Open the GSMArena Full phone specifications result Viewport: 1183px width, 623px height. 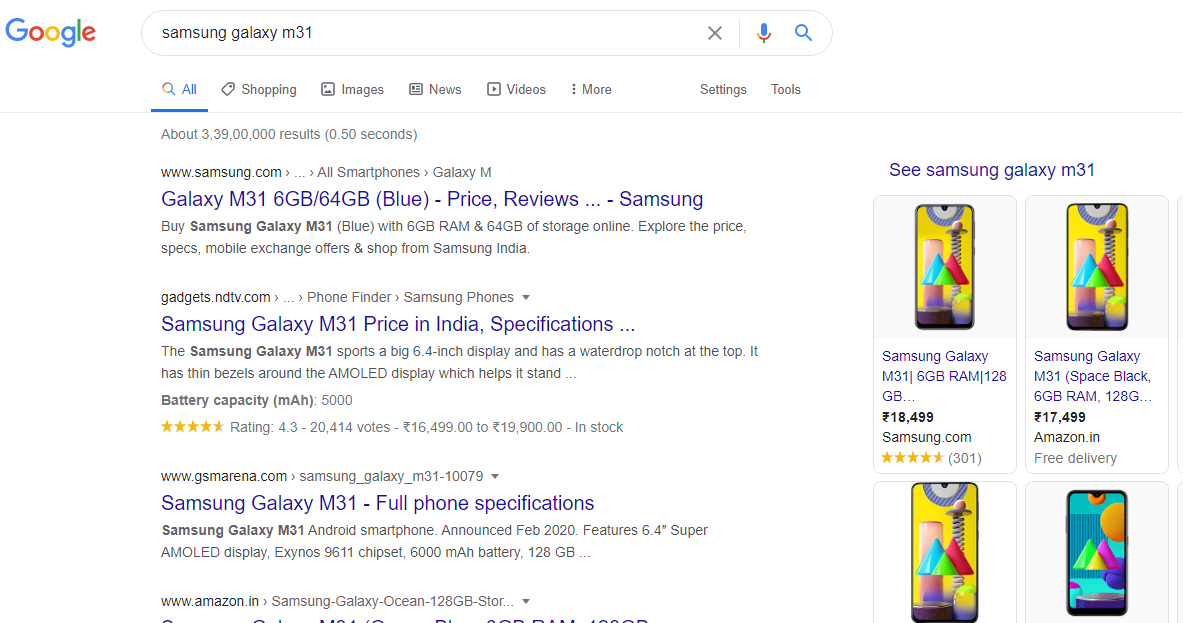377,503
